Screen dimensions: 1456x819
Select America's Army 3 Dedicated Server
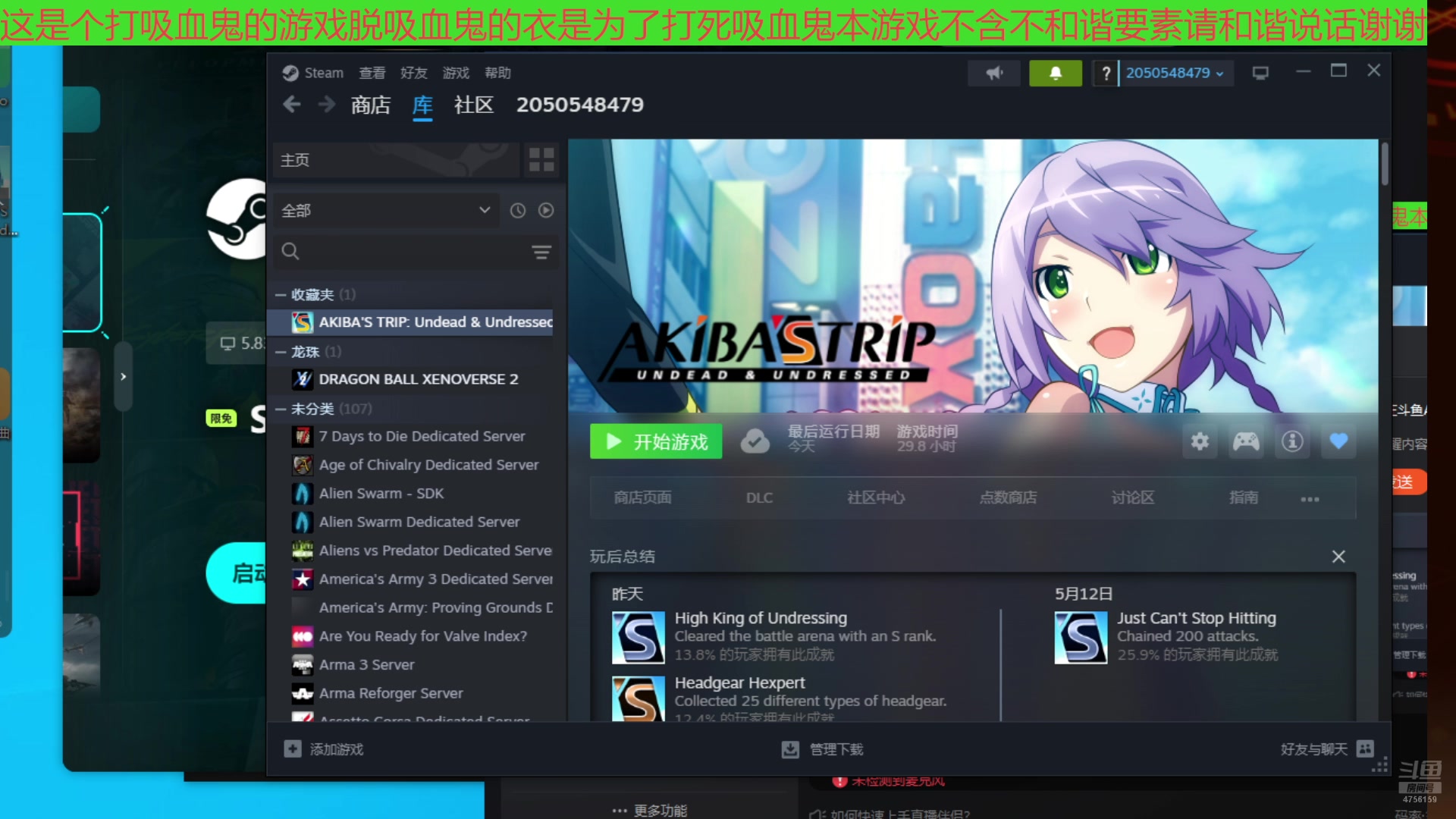point(410,579)
